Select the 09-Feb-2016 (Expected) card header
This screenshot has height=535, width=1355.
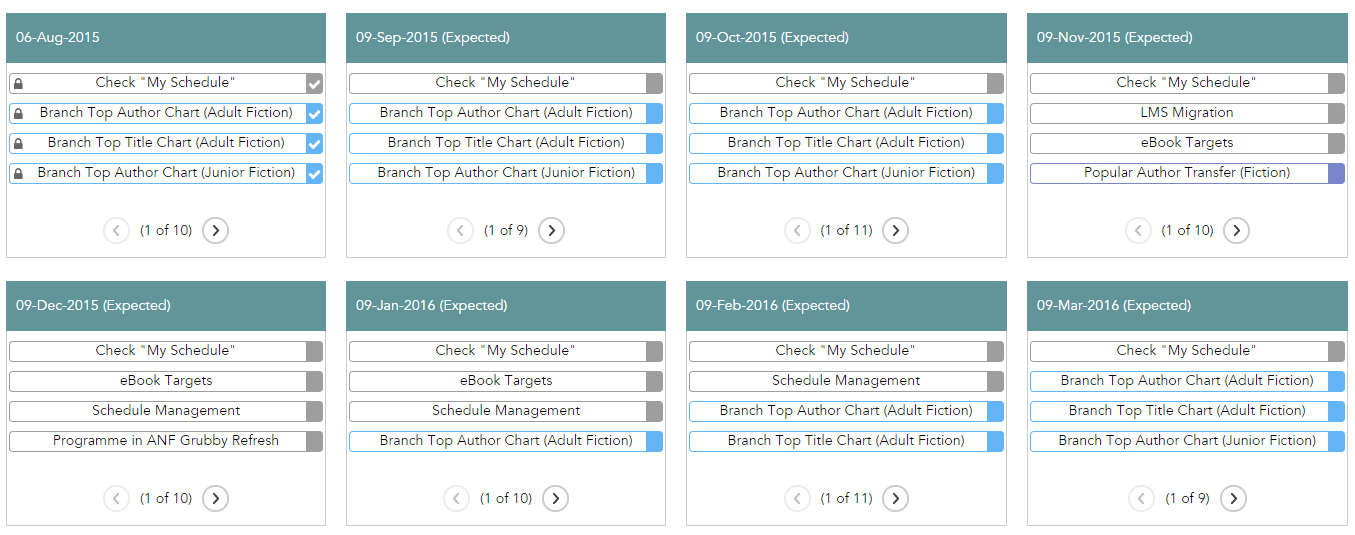coord(846,306)
